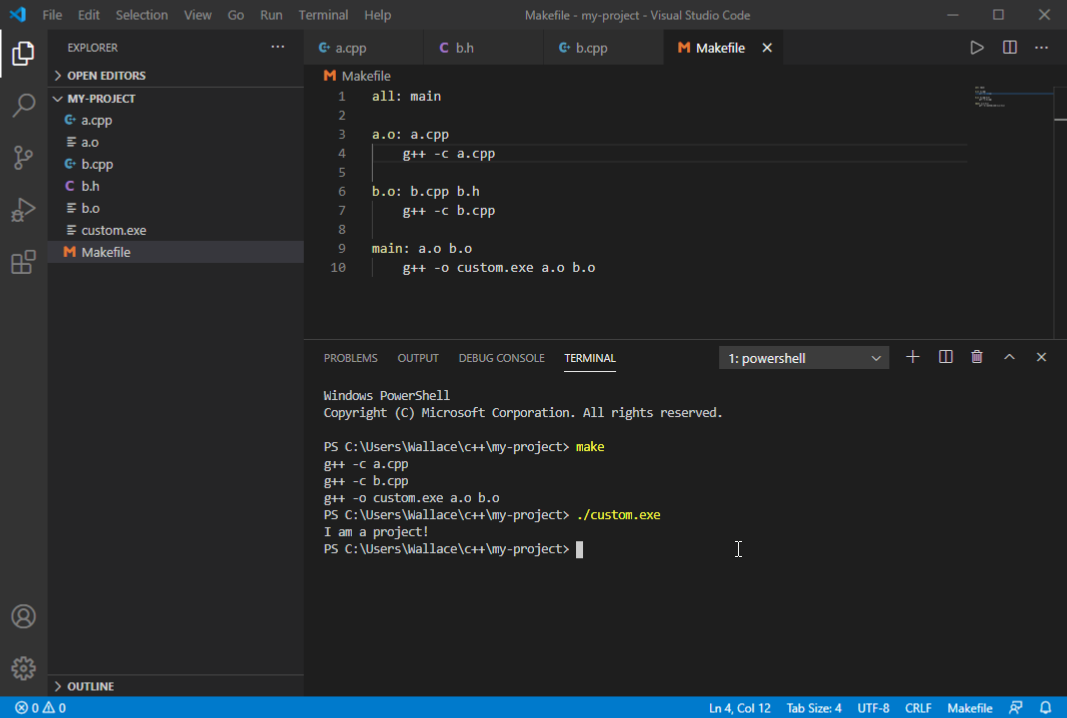Expand the Outline section
Viewport: 1067px width, 718px height.
(x=90, y=687)
